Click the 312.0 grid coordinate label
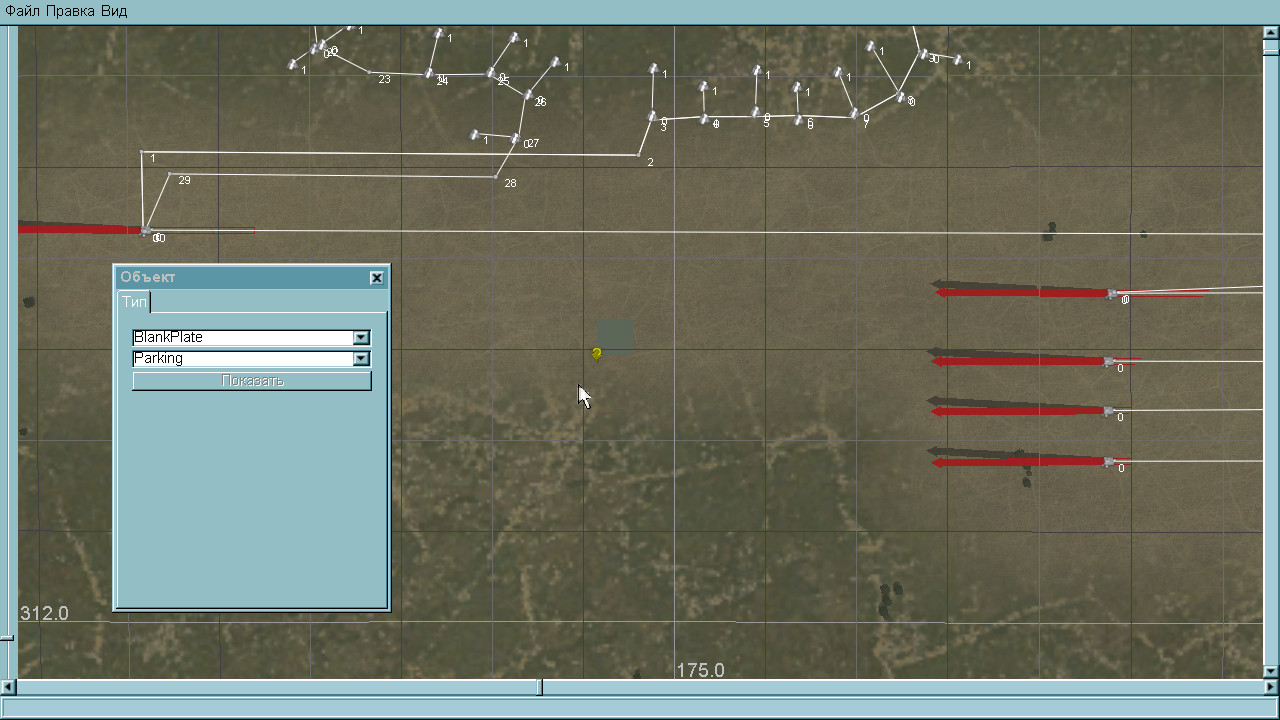Screen dimensions: 1280x720 (x=44, y=613)
